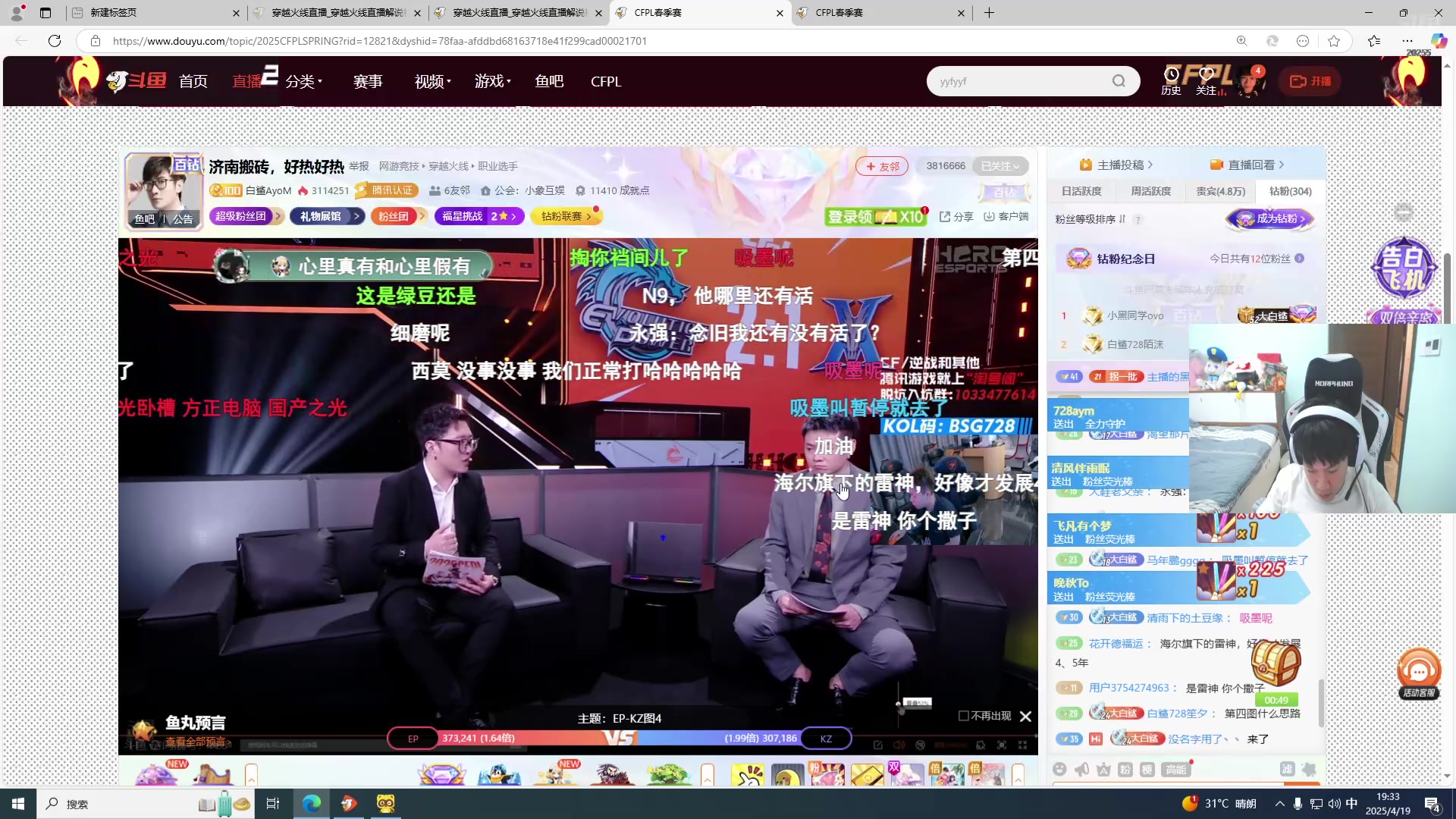Open Windows Start menu
Image resolution: width=1456 pixels, height=819 pixels.
[x=18, y=803]
